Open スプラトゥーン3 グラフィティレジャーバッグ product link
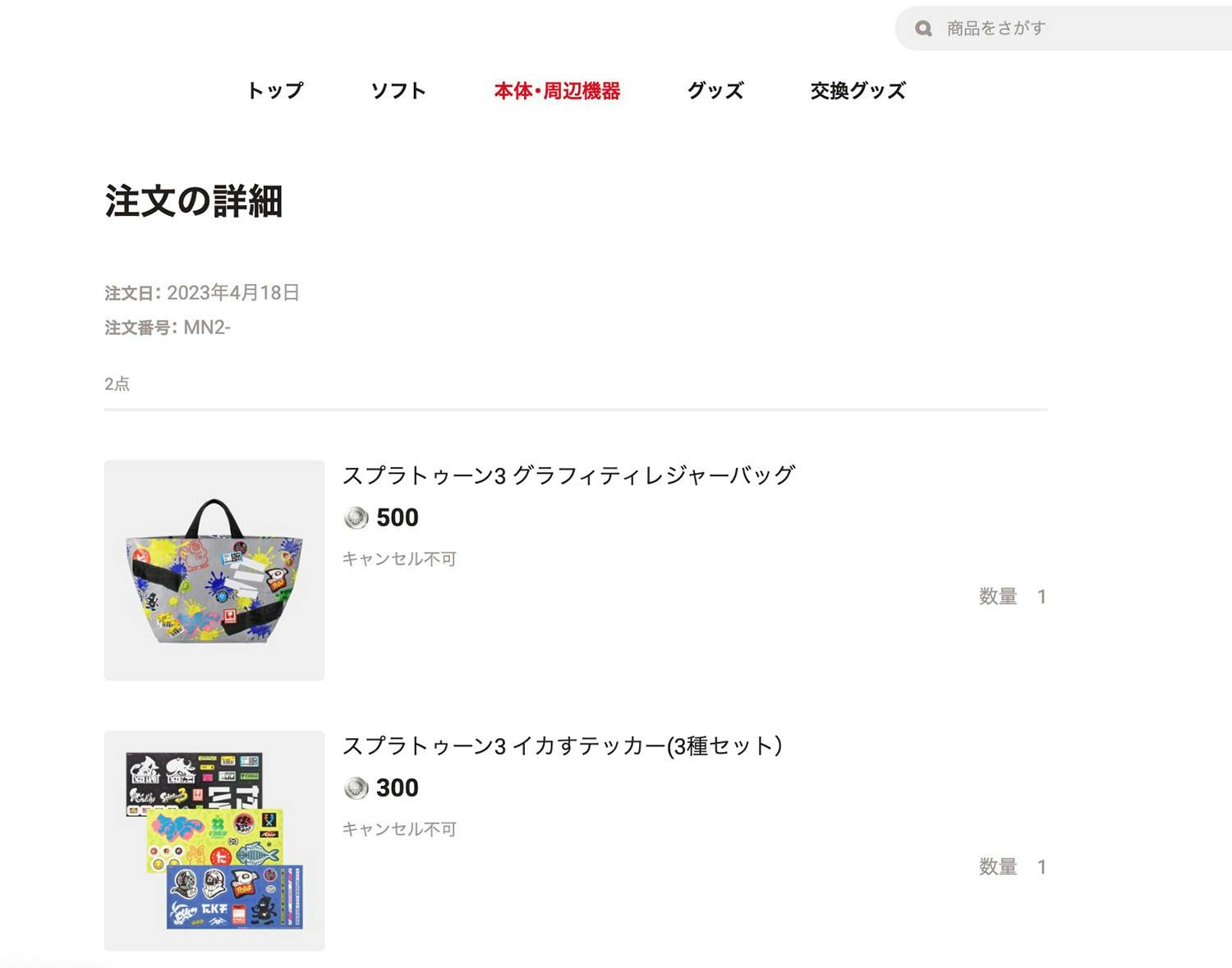 click(x=568, y=475)
